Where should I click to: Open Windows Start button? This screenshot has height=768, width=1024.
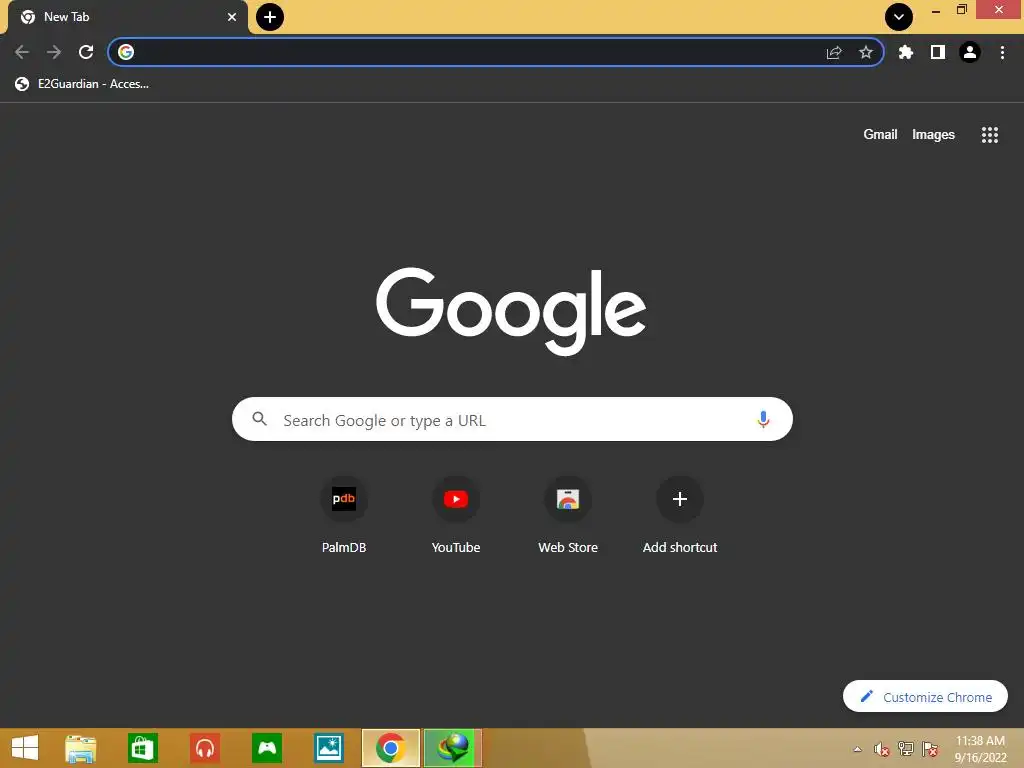[x=25, y=748]
